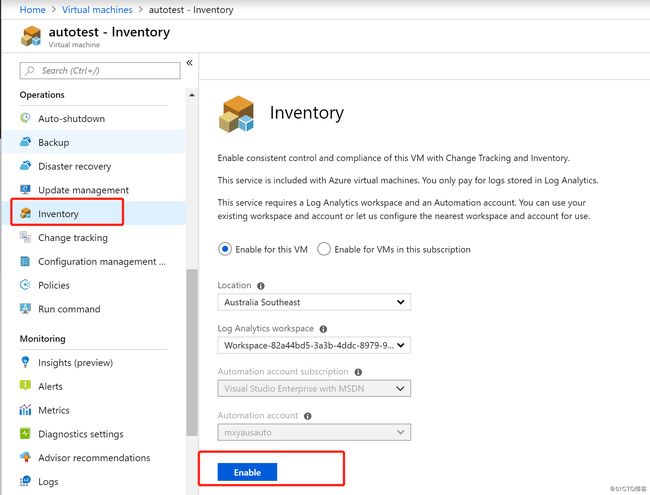
Task: Select Enable for VMs in this subscription
Action: coord(324,249)
